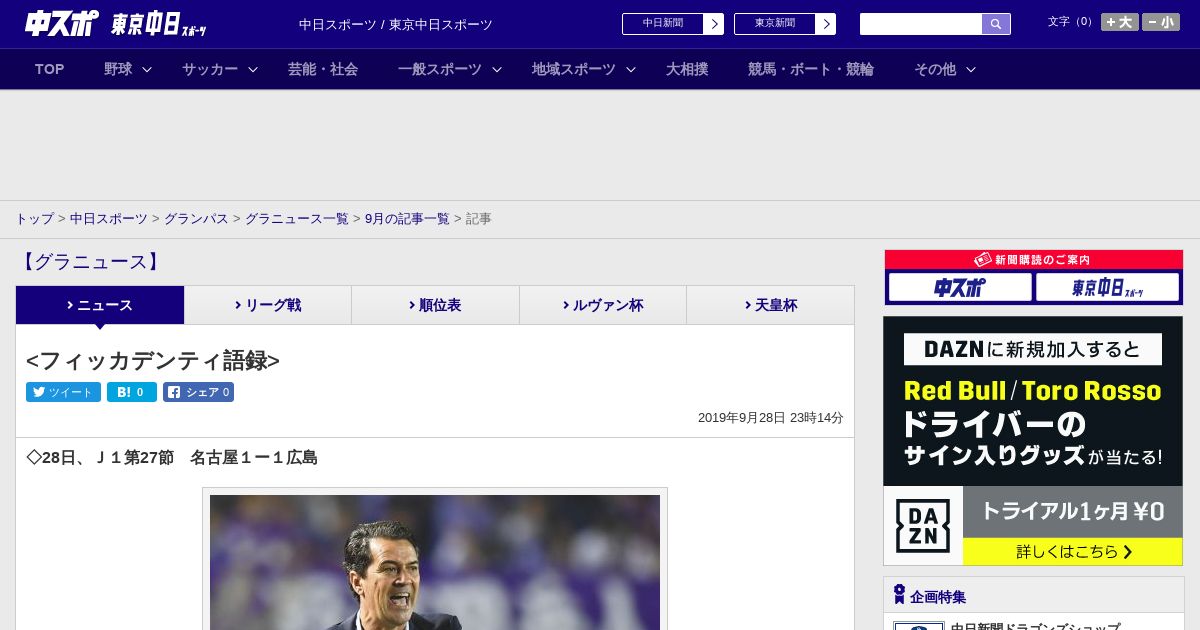The image size is (1200, 630).
Task: Switch to the 天皇杯 tab
Action: 770,305
